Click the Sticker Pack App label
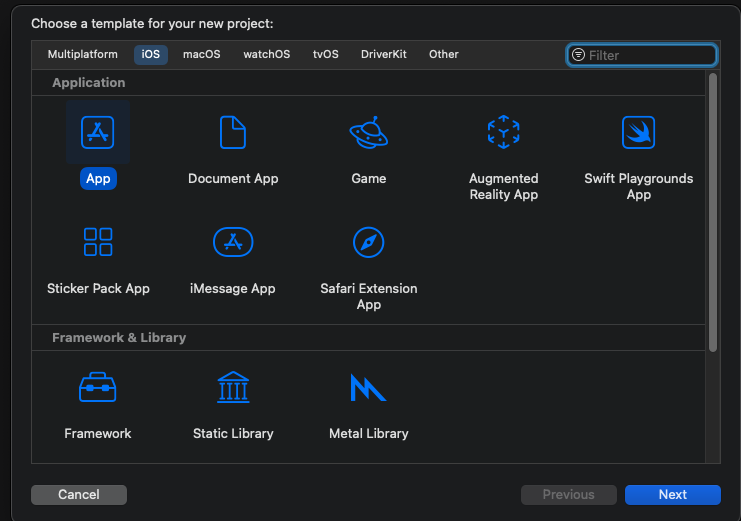Viewport: 741px width, 521px height. pyautogui.click(x=98, y=288)
